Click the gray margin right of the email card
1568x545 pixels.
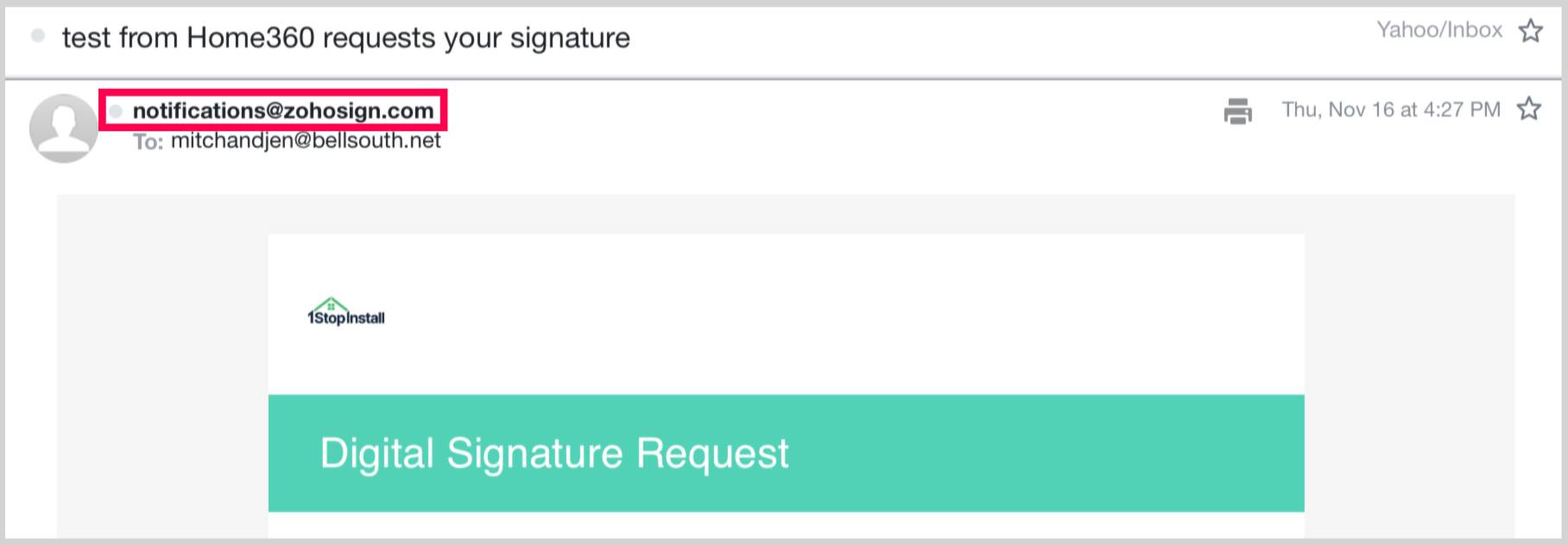(x=1409, y=363)
